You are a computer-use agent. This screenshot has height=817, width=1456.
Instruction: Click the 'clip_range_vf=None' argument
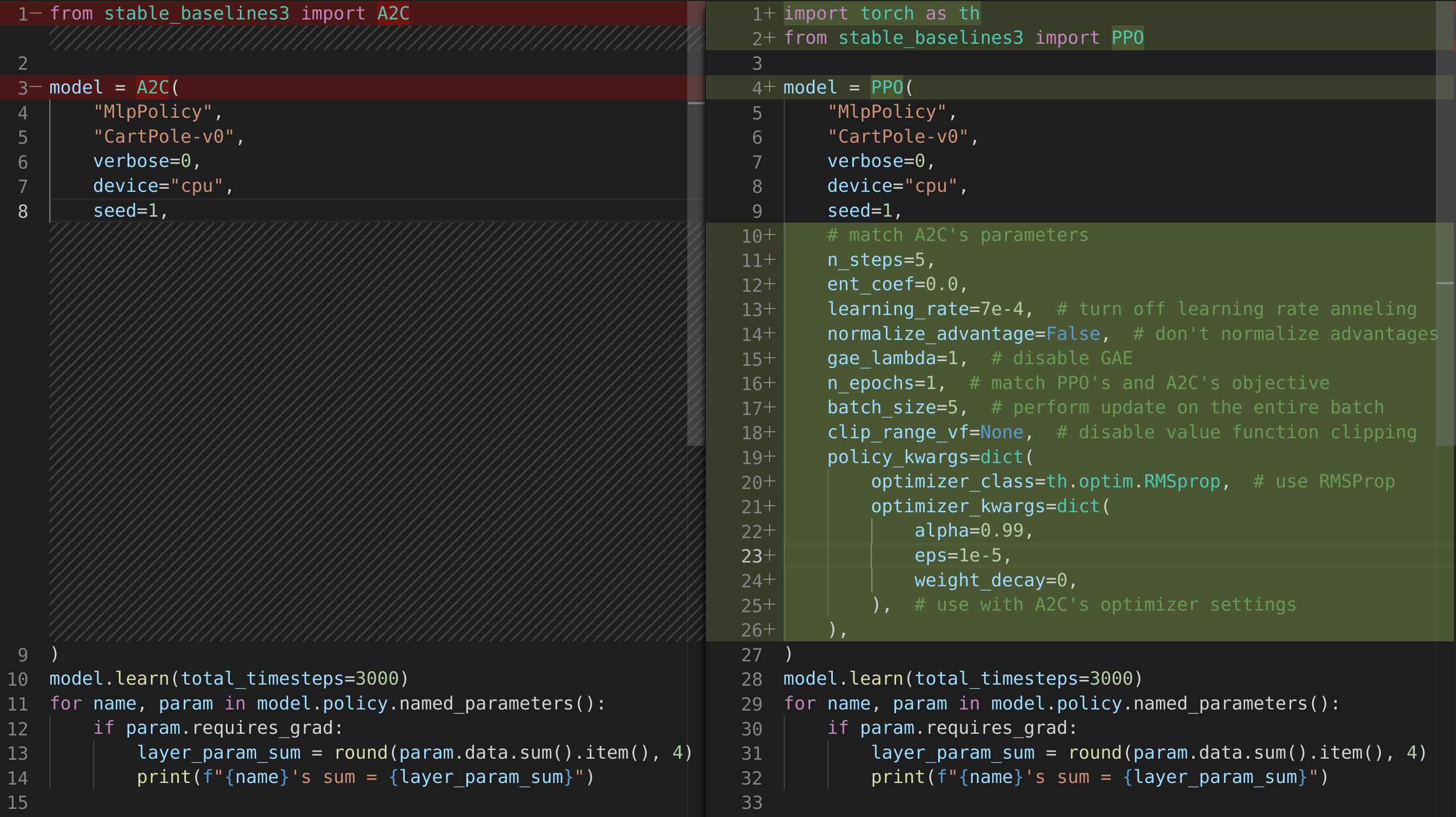[x=925, y=432]
